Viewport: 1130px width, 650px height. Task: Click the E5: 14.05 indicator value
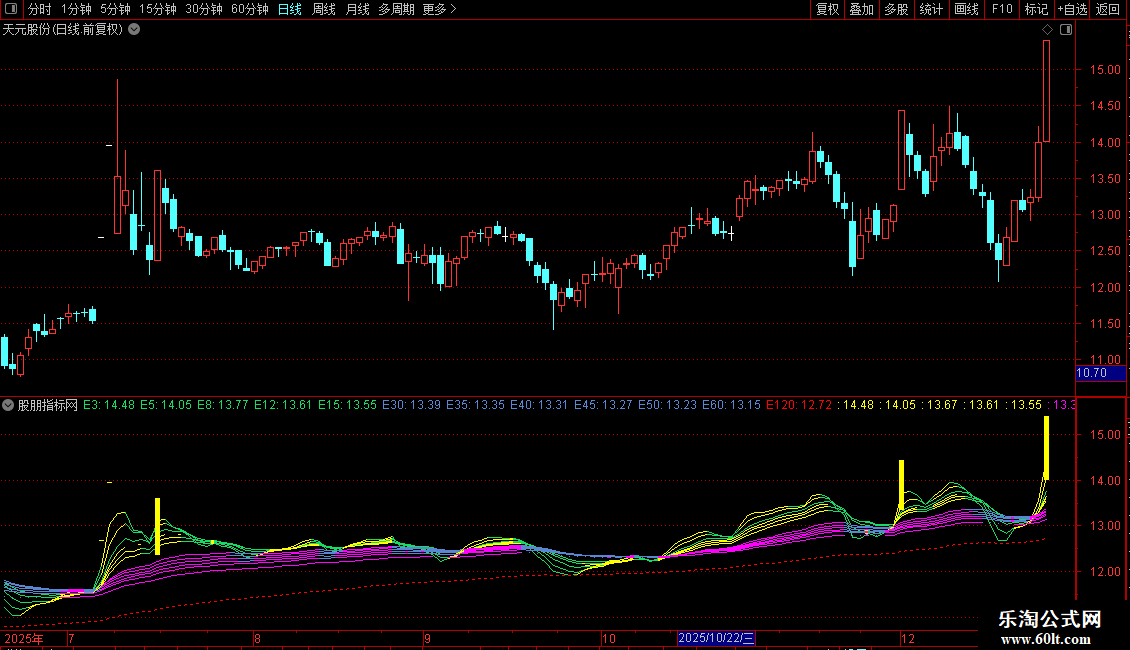pyautogui.click(x=166, y=405)
